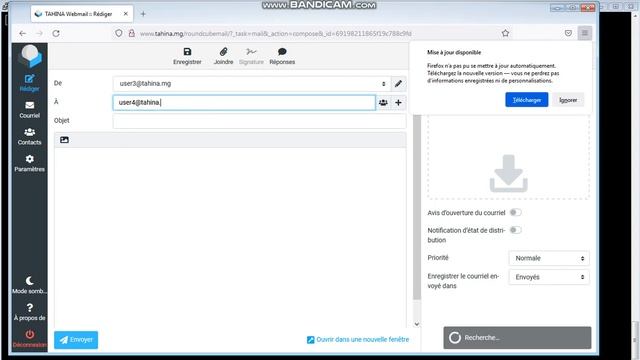Click the message body text area

[230, 237]
